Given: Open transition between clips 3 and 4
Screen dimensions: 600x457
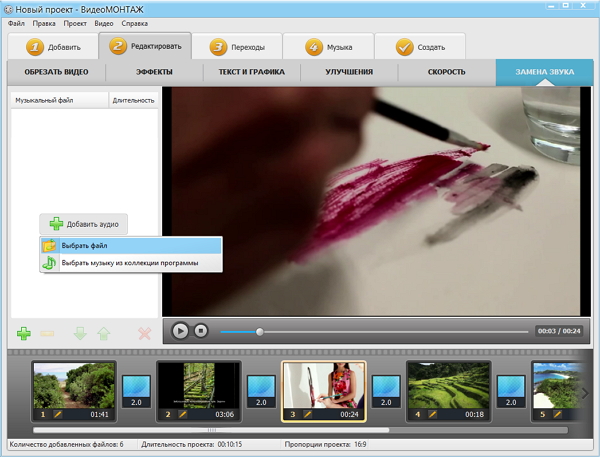Looking at the screenshot, I should pos(386,391).
